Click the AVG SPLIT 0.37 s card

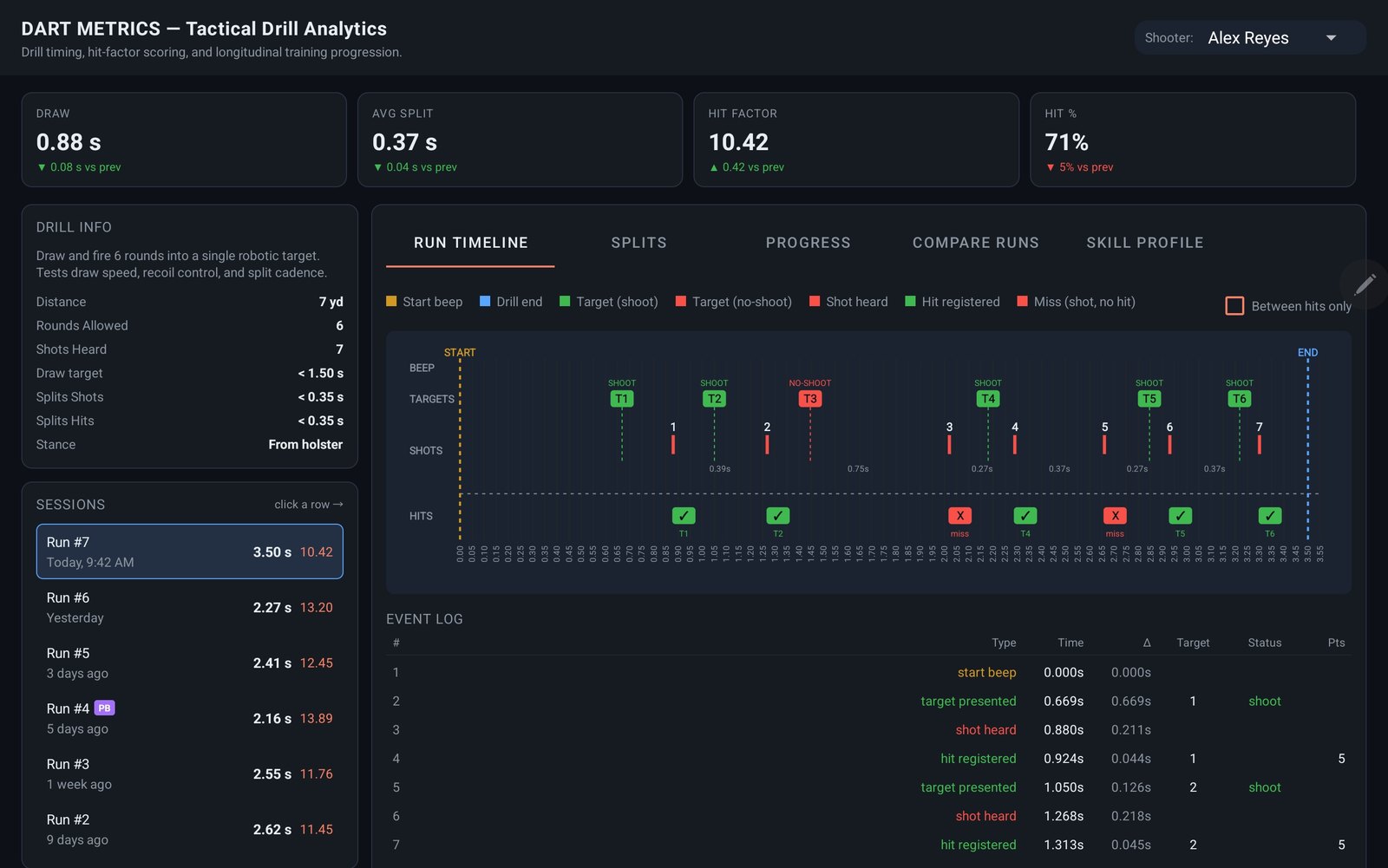[520, 140]
